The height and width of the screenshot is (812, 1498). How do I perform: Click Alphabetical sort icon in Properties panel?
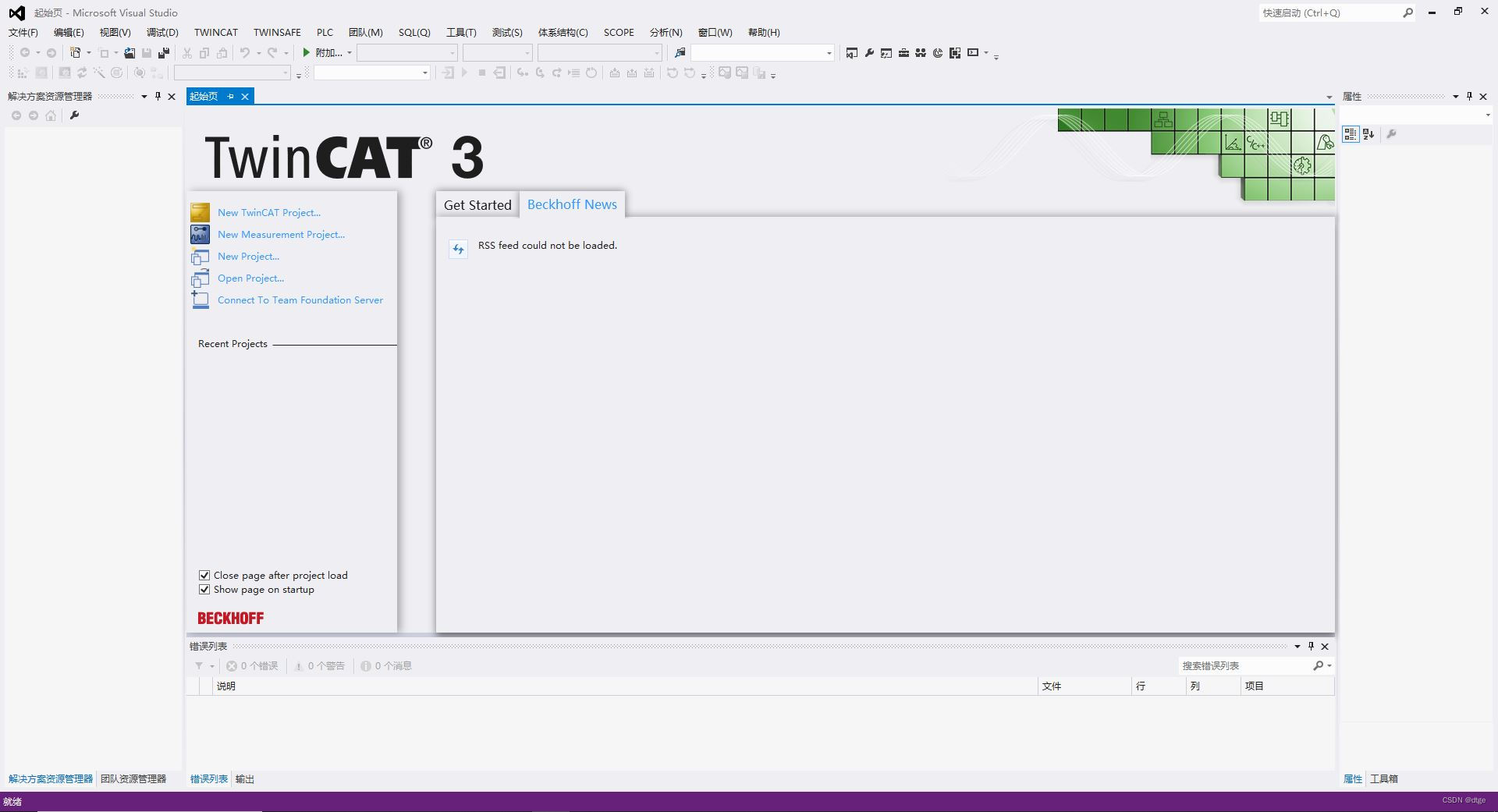[x=1368, y=134]
